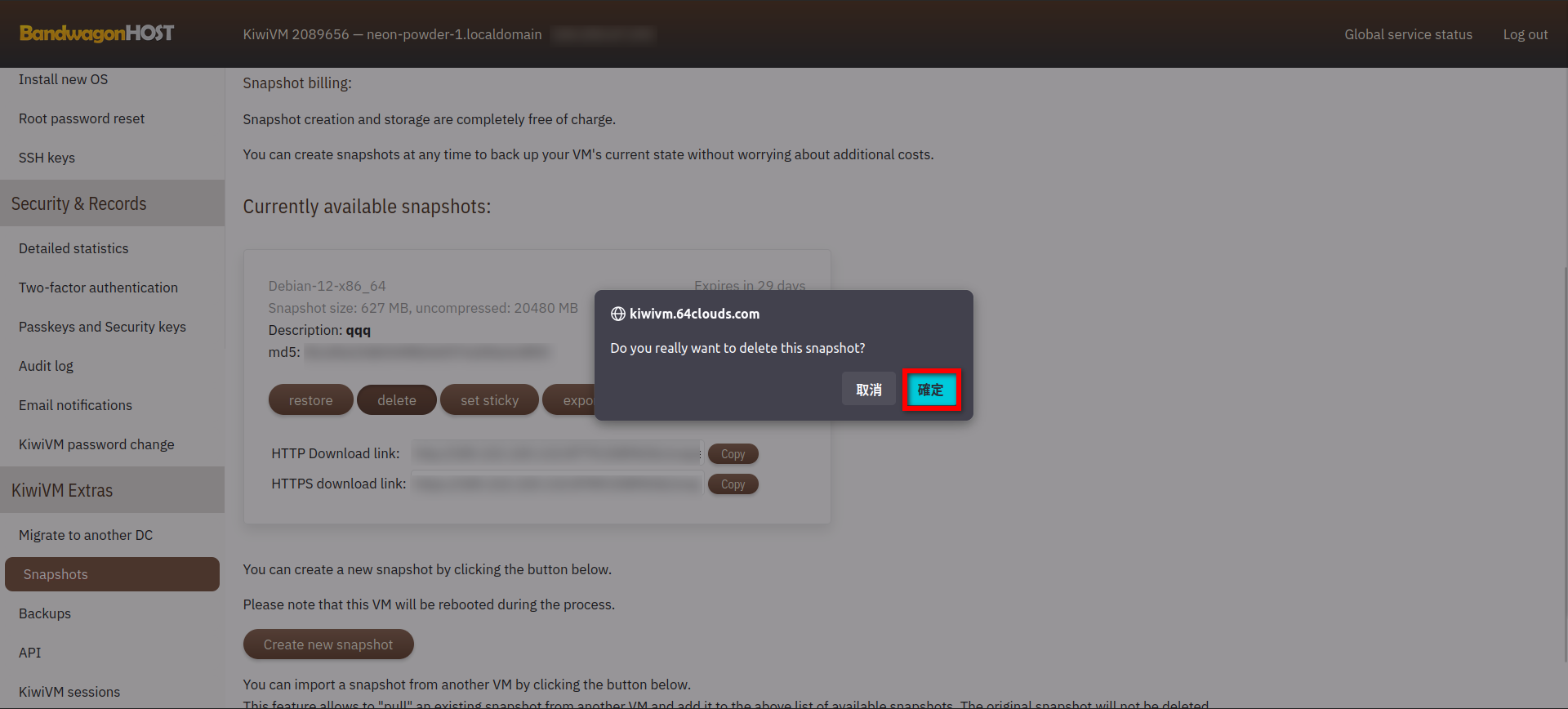Image resolution: width=1568 pixels, height=709 pixels.
Task: Log out of KiwiVM
Action: (x=1525, y=34)
